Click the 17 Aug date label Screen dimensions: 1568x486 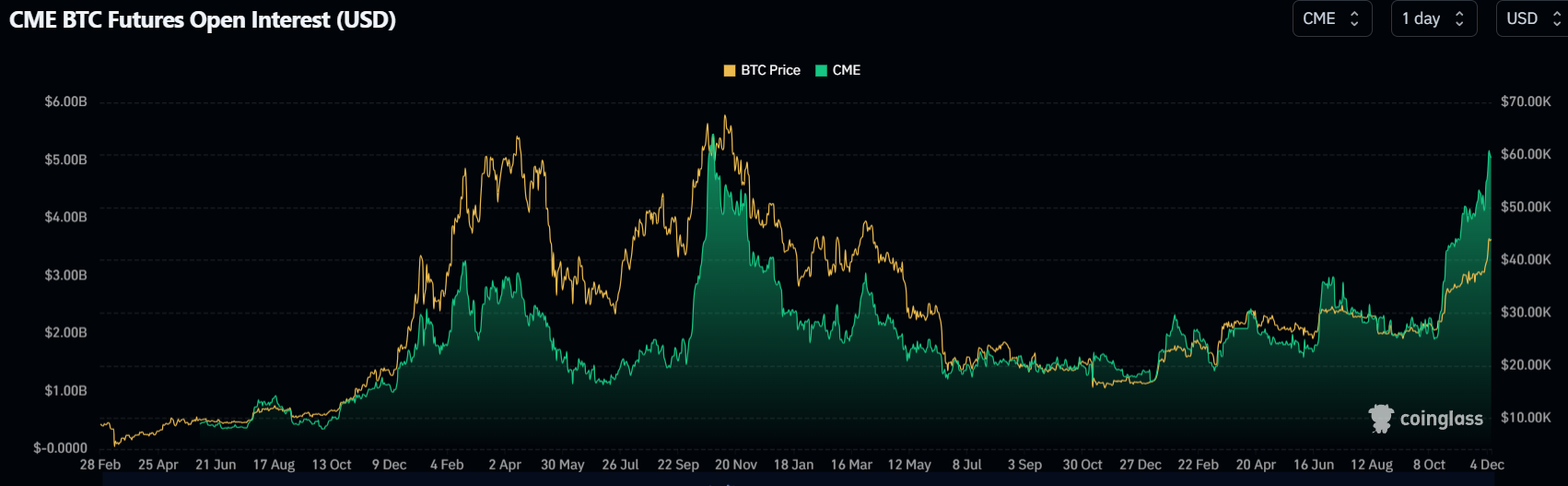point(274,465)
